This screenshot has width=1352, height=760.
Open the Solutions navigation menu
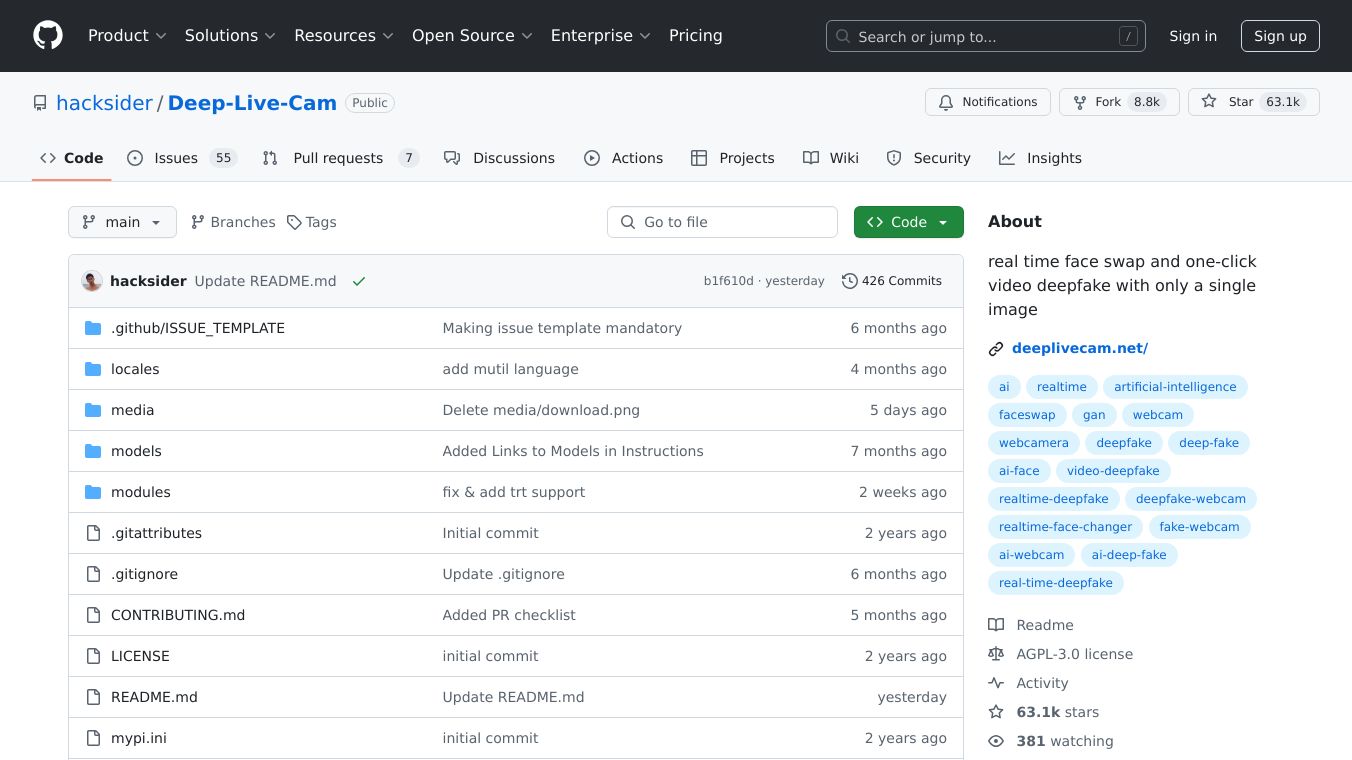230,36
